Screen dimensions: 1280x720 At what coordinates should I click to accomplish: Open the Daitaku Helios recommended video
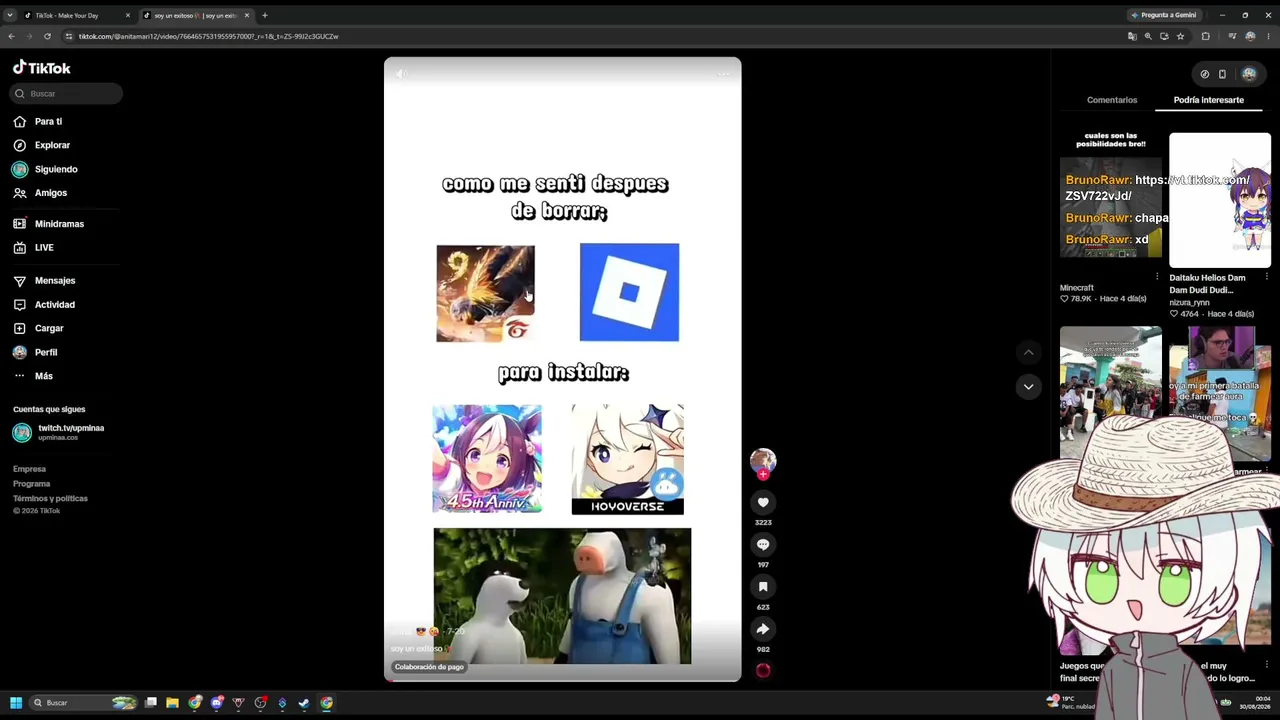[1220, 200]
